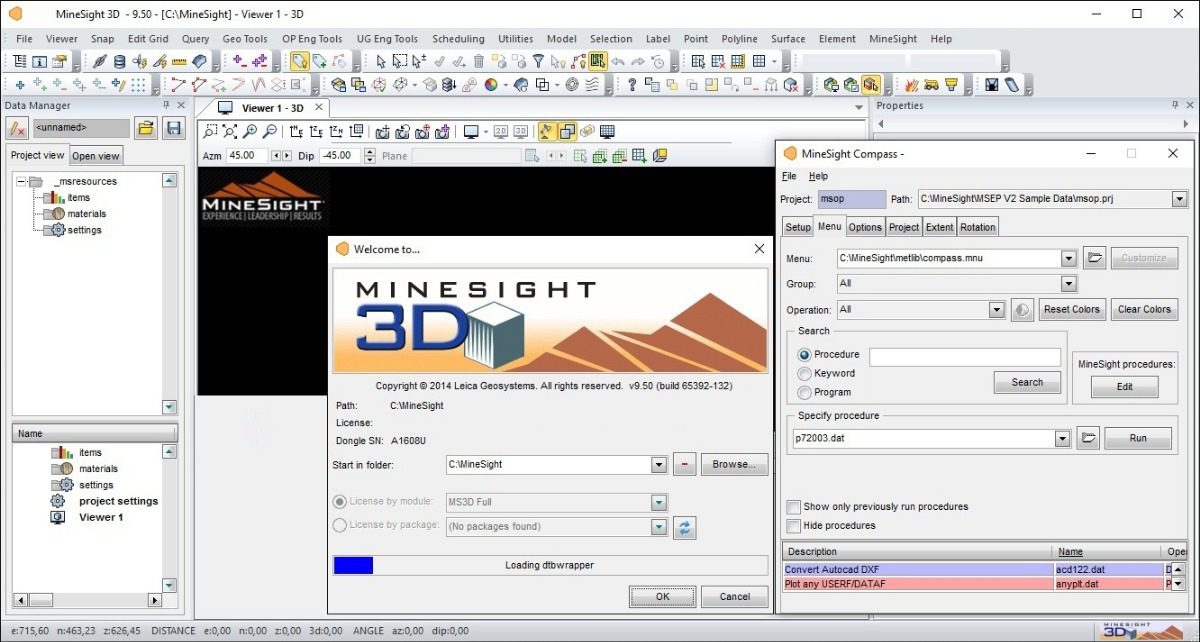Click the Data Manager open folder icon
Screen dimensions: 1200x642
tap(146, 128)
